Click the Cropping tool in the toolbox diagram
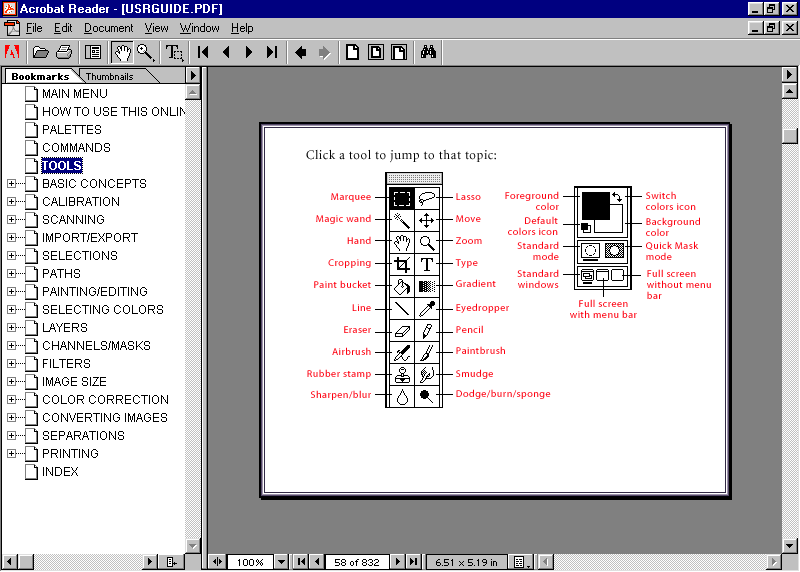800x572 pixels. point(402,264)
